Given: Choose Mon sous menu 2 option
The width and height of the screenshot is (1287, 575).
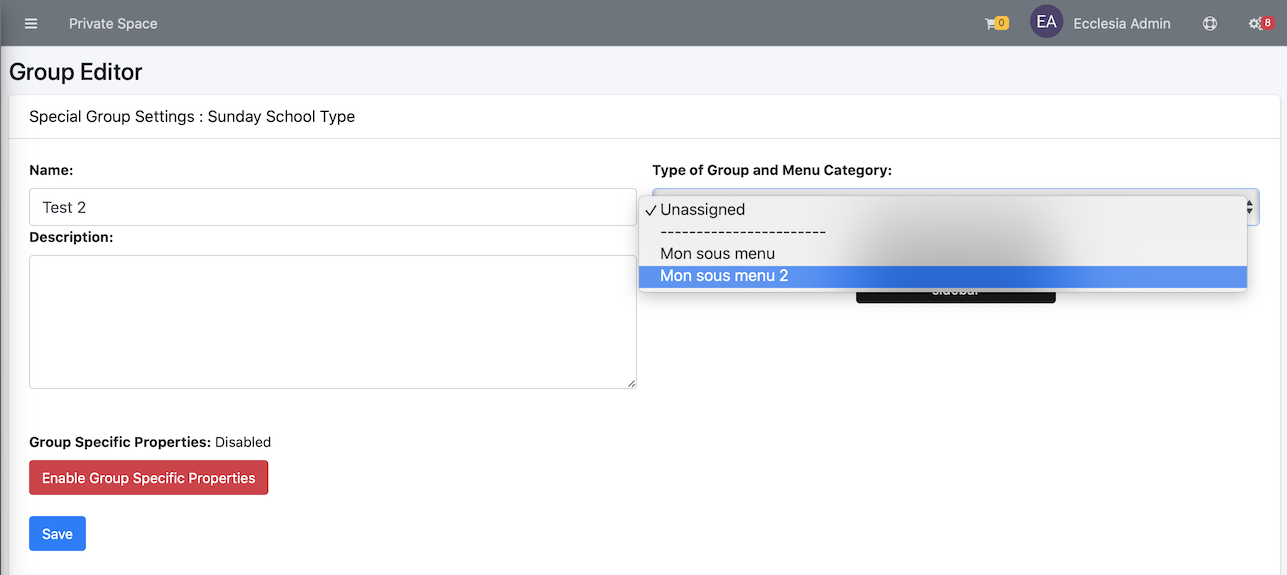Looking at the screenshot, I should coord(943,276).
